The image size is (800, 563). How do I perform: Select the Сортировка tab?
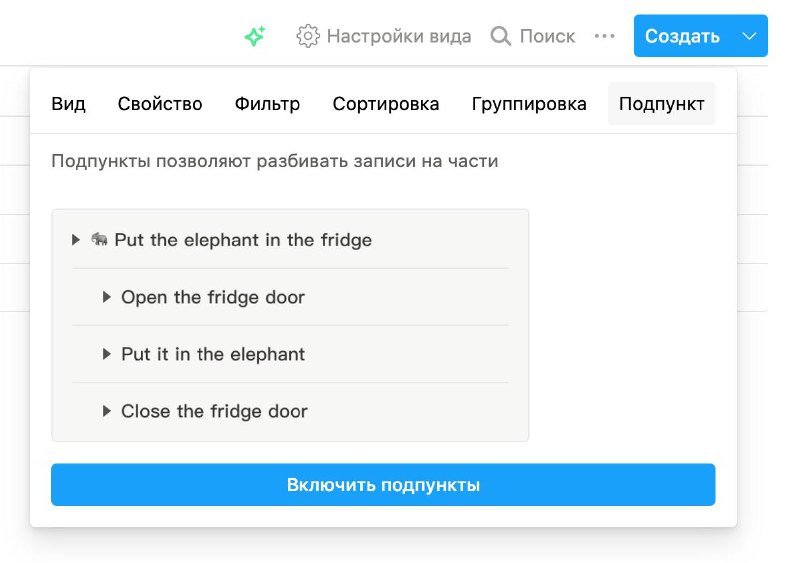click(x=386, y=104)
